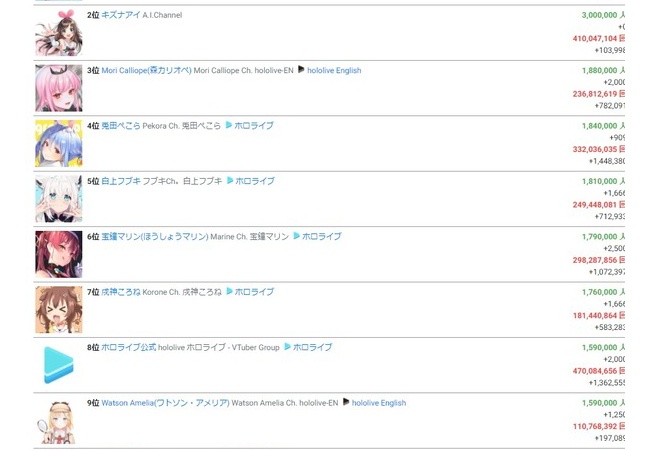Screen dimensions: 650x450
Task: Open ホロライブ group link in 宝鐘マリン row
Action: 322,237
